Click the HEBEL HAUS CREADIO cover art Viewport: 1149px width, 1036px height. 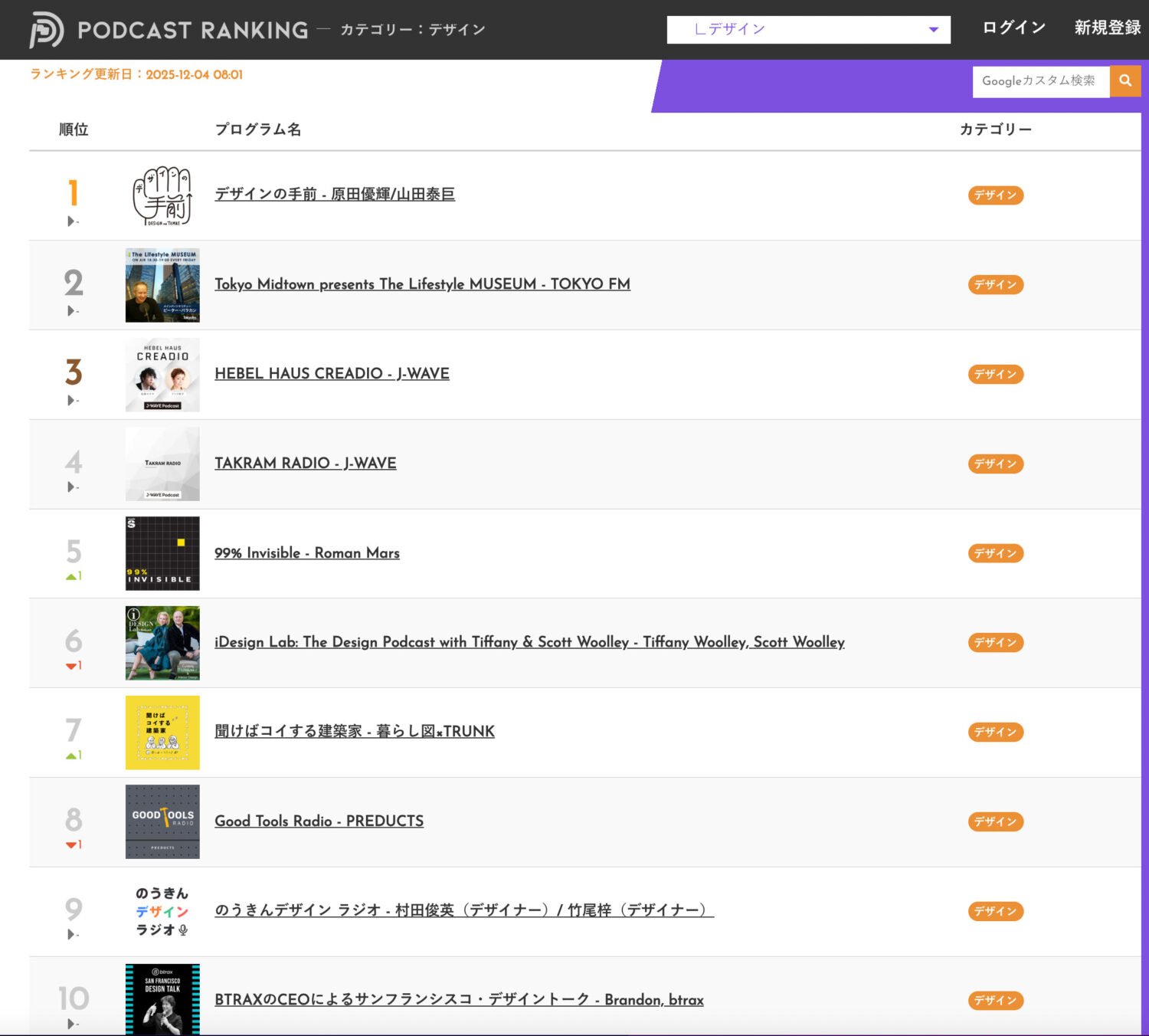pyautogui.click(x=162, y=375)
